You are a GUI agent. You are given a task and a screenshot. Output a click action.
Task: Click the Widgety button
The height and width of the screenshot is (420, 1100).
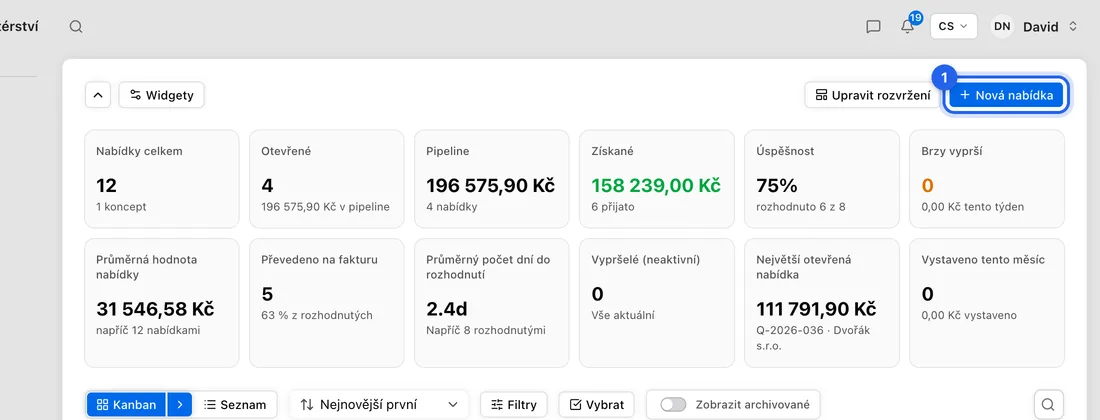(x=161, y=95)
